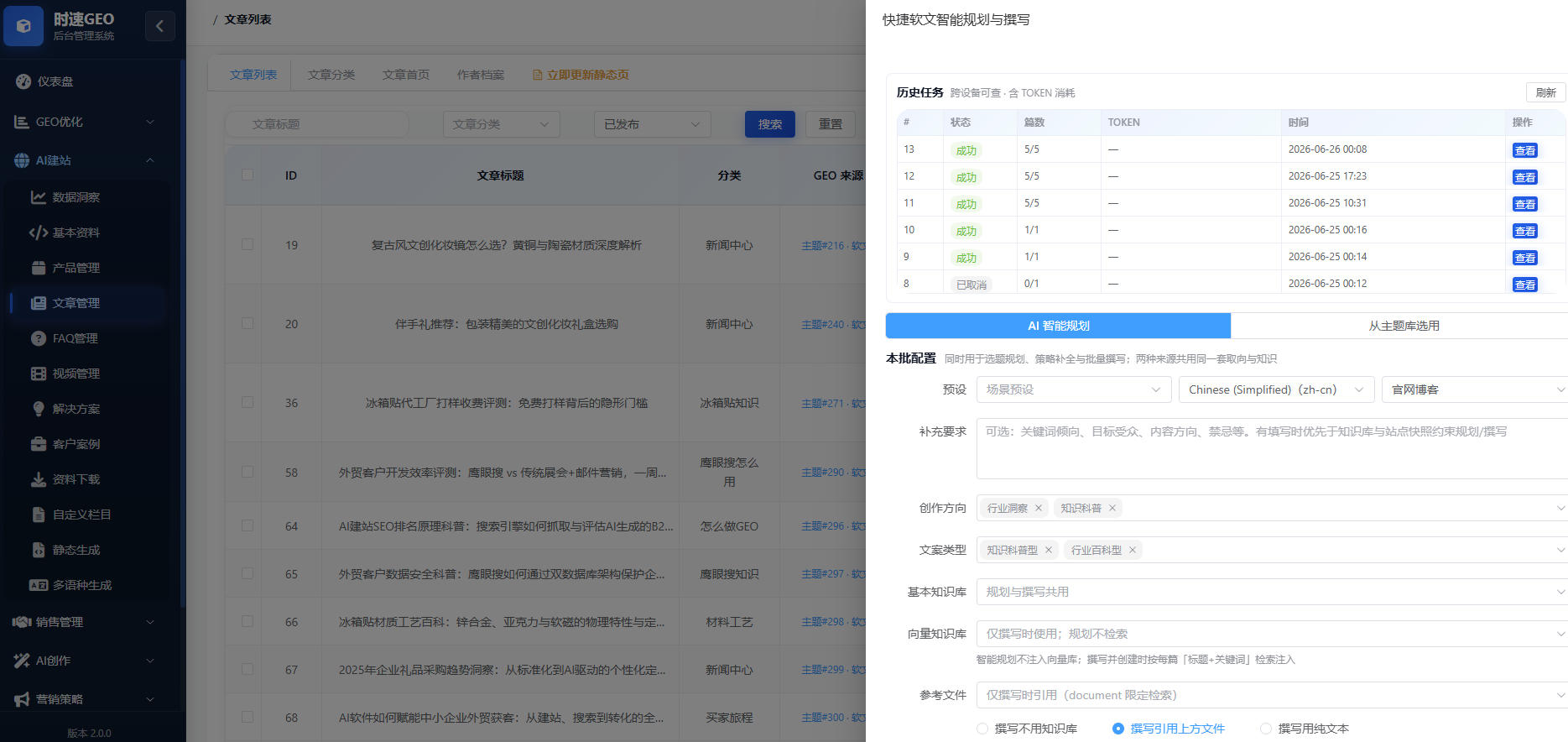Screen dimensions: 1568x742
Task: Remove the 行业洞察 tag
Action: (x=1039, y=508)
